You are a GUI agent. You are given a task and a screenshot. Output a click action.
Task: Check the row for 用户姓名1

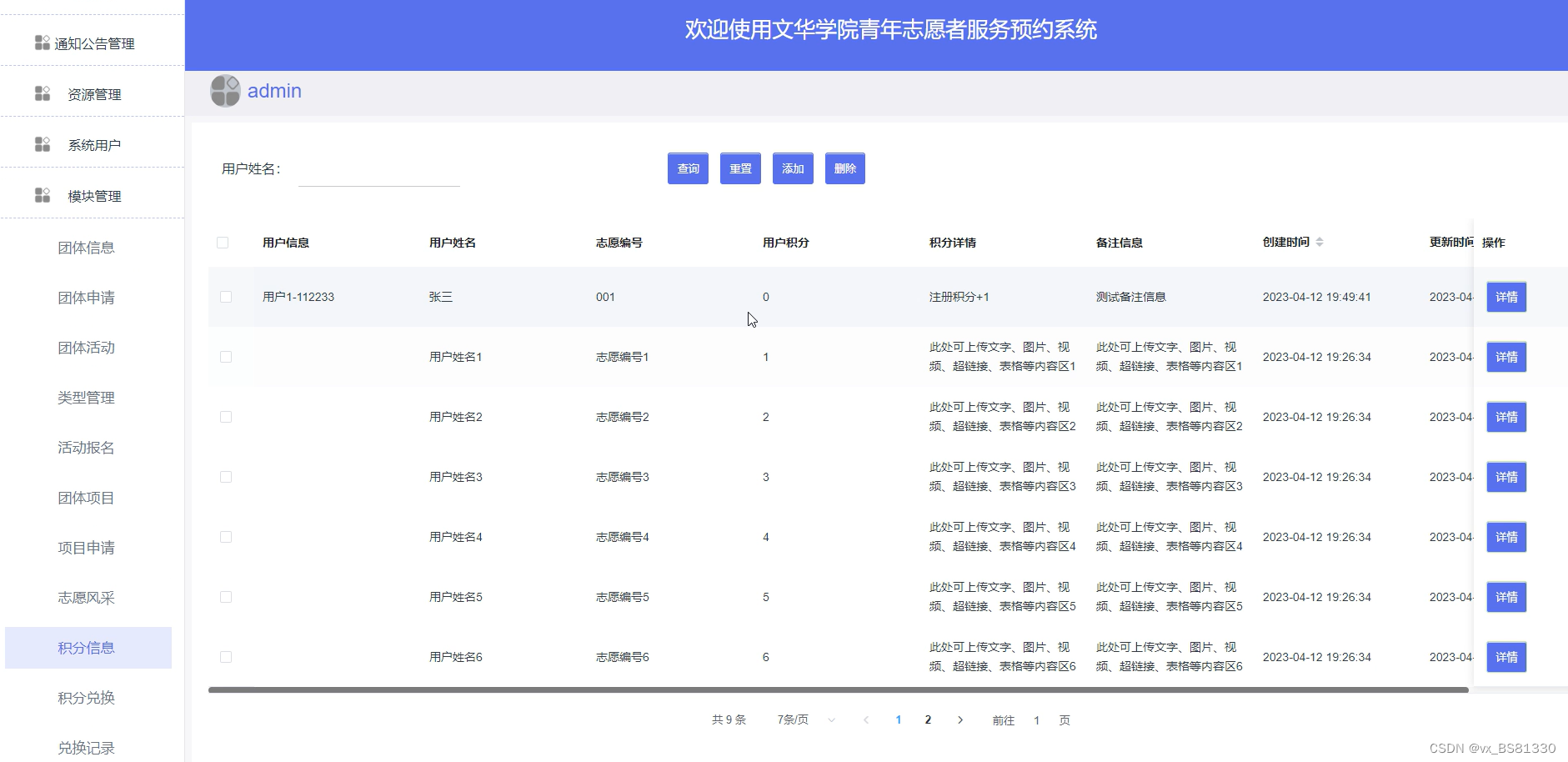point(226,357)
